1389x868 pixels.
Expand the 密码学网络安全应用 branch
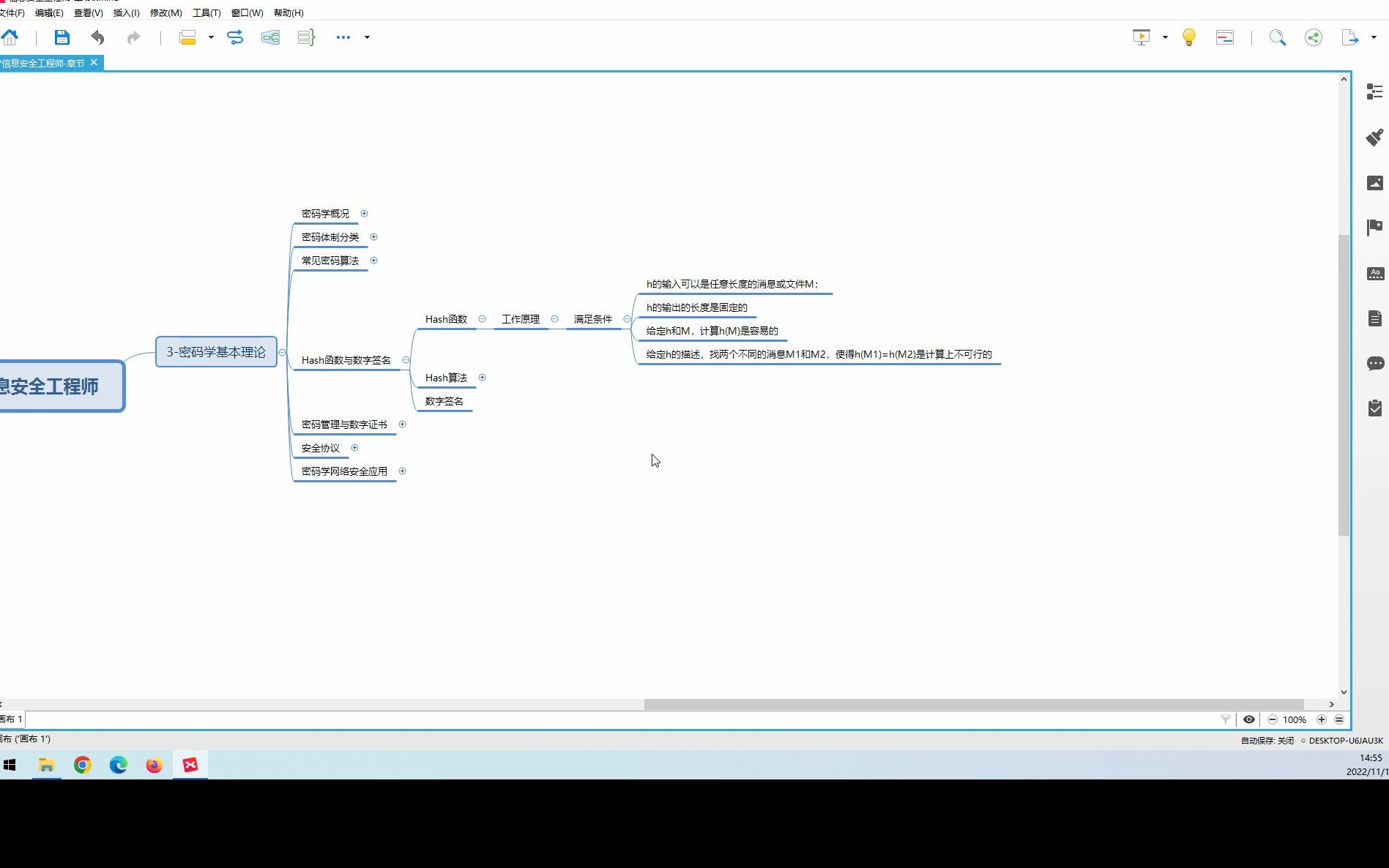click(x=402, y=471)
